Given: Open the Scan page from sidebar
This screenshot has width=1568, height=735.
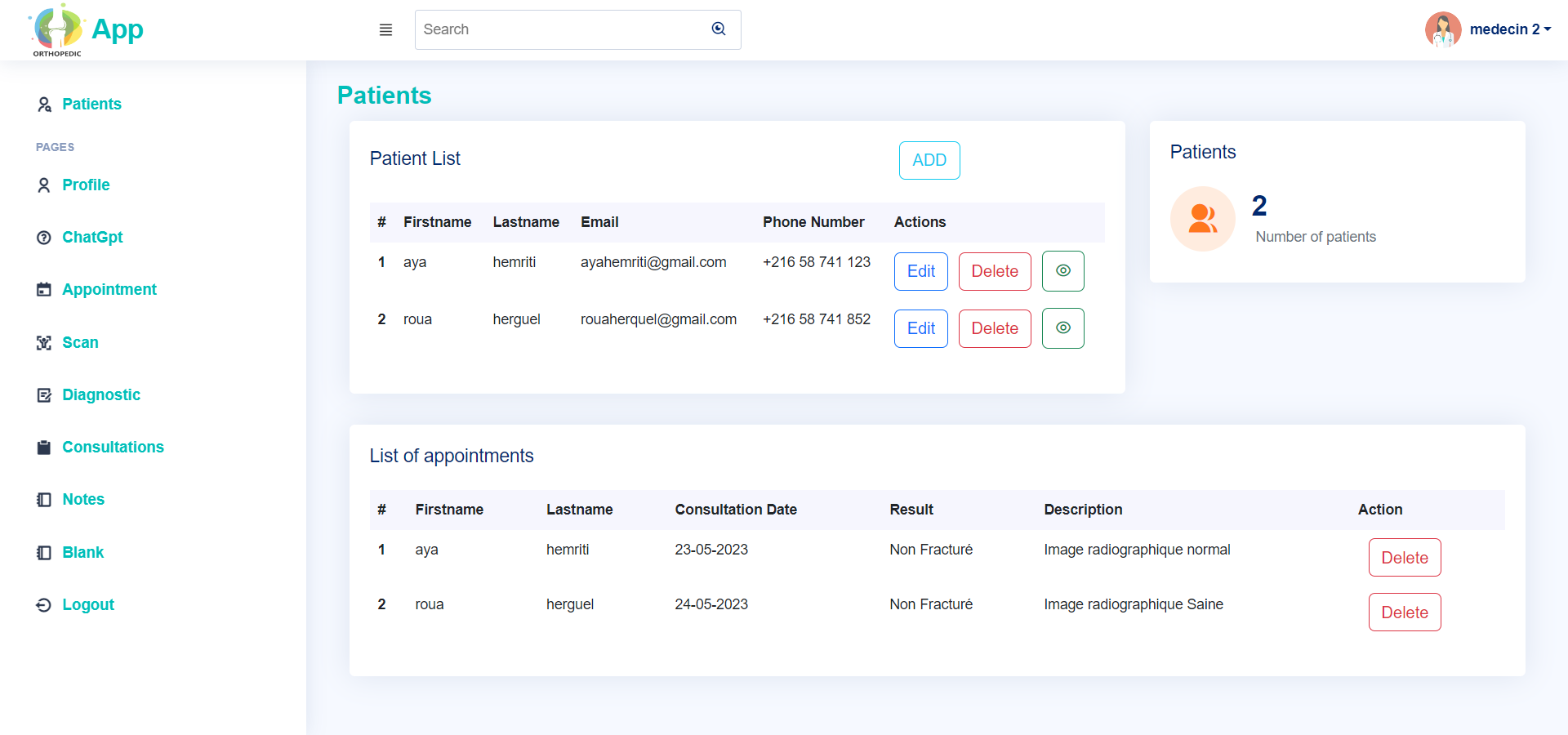Looking at the screenshot, I should [x=80, y=342].
